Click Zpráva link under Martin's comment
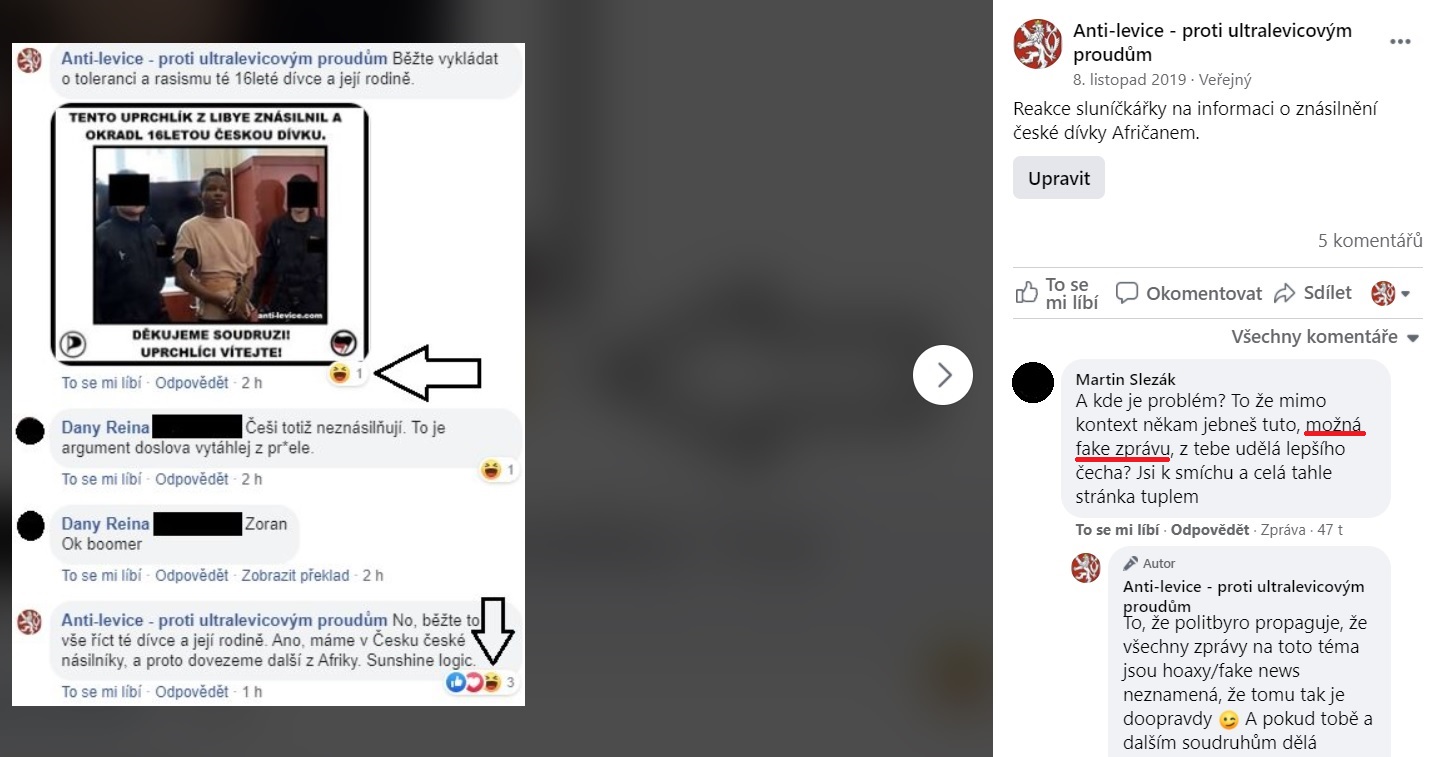 tap(1284, 530)
